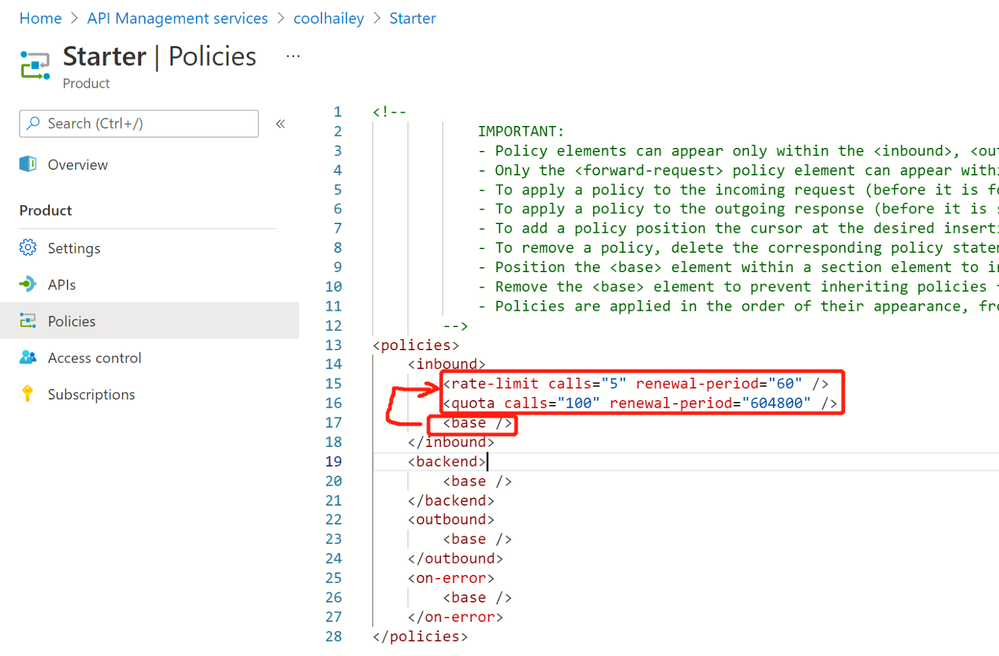Click the </inbound> closing tag

[x=451, y=442]
